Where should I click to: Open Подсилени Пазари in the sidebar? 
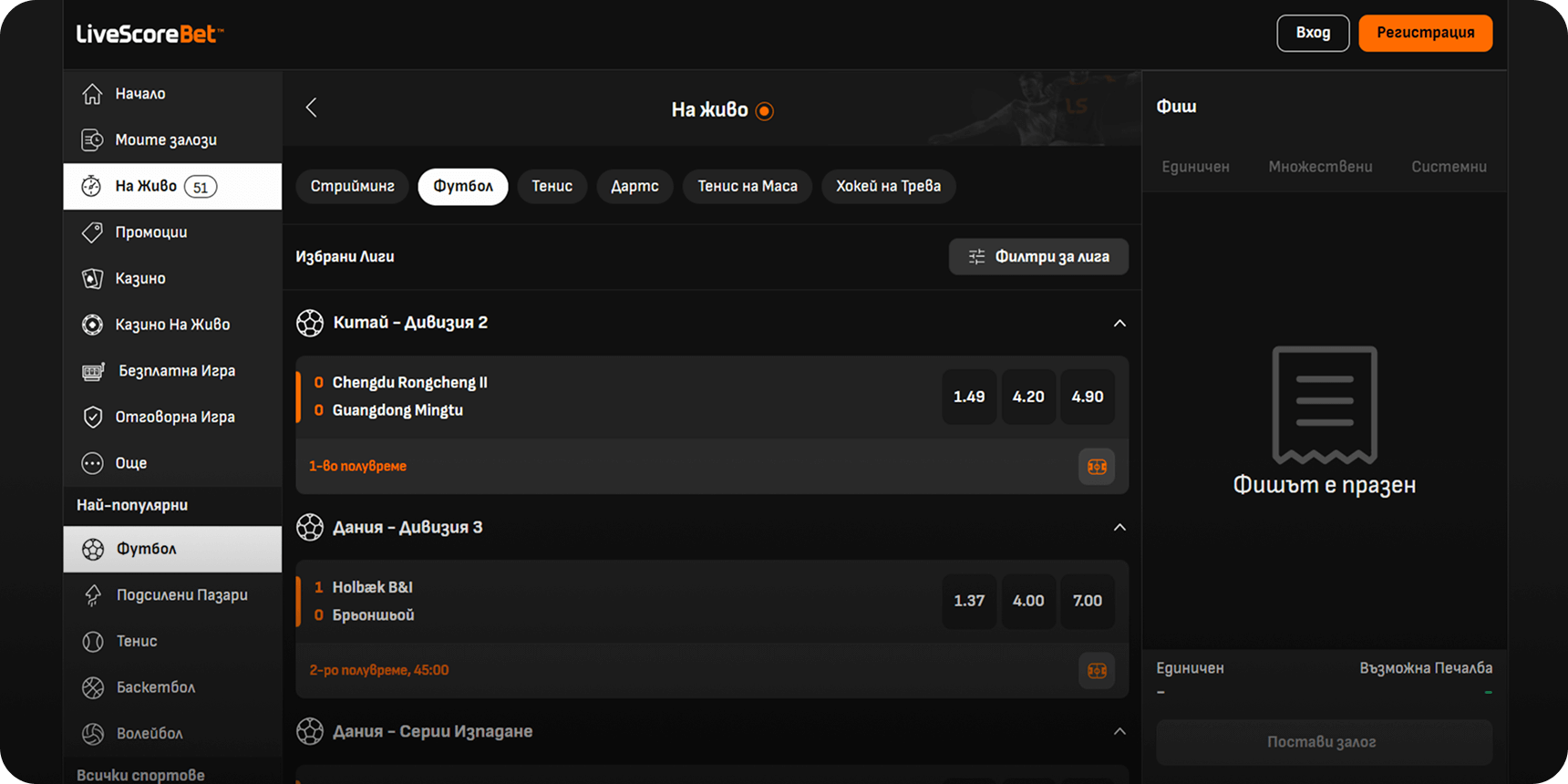181,595
